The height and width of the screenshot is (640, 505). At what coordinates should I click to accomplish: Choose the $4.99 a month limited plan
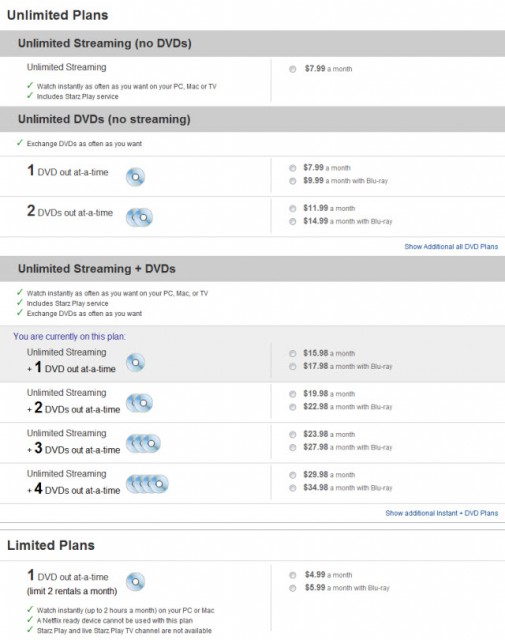pos(292,575)
